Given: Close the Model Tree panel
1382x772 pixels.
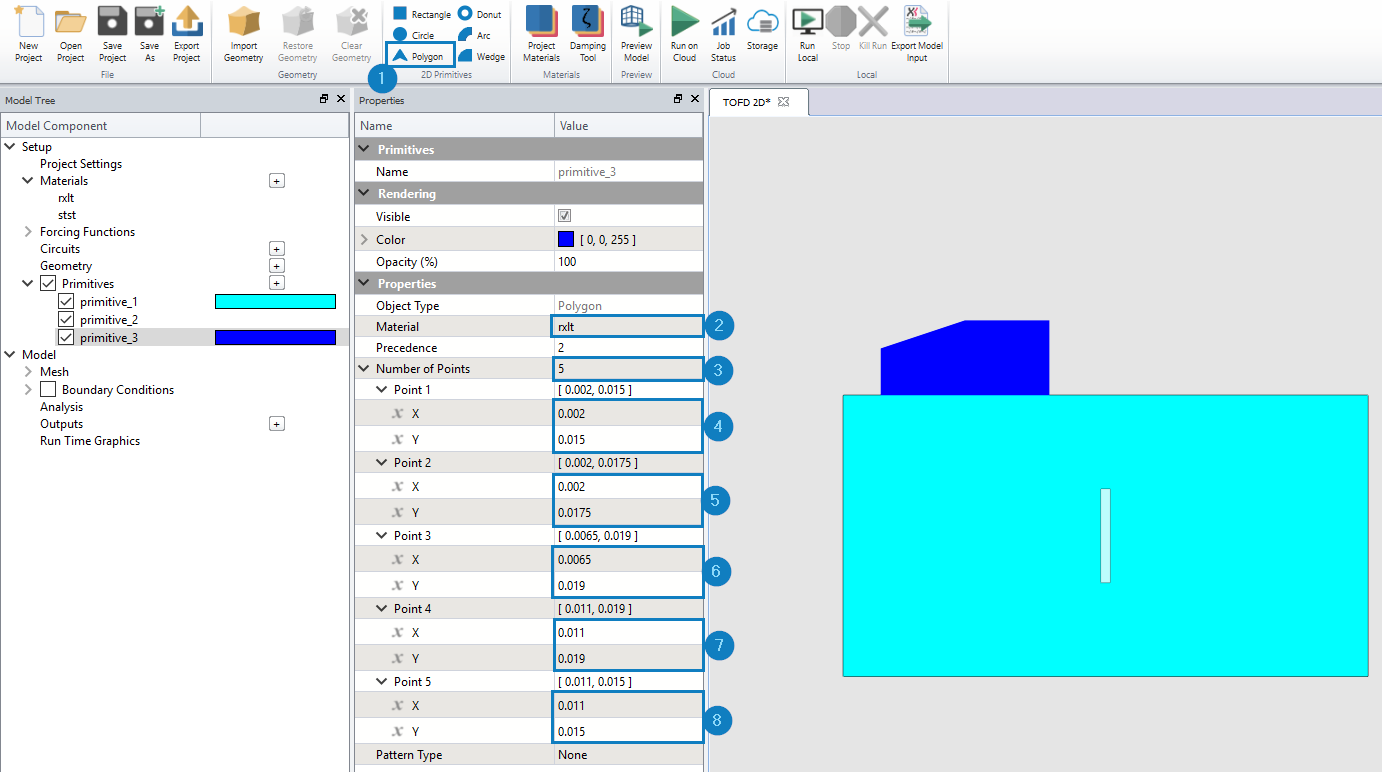Looking at the screenshot, I should point(341,99).
